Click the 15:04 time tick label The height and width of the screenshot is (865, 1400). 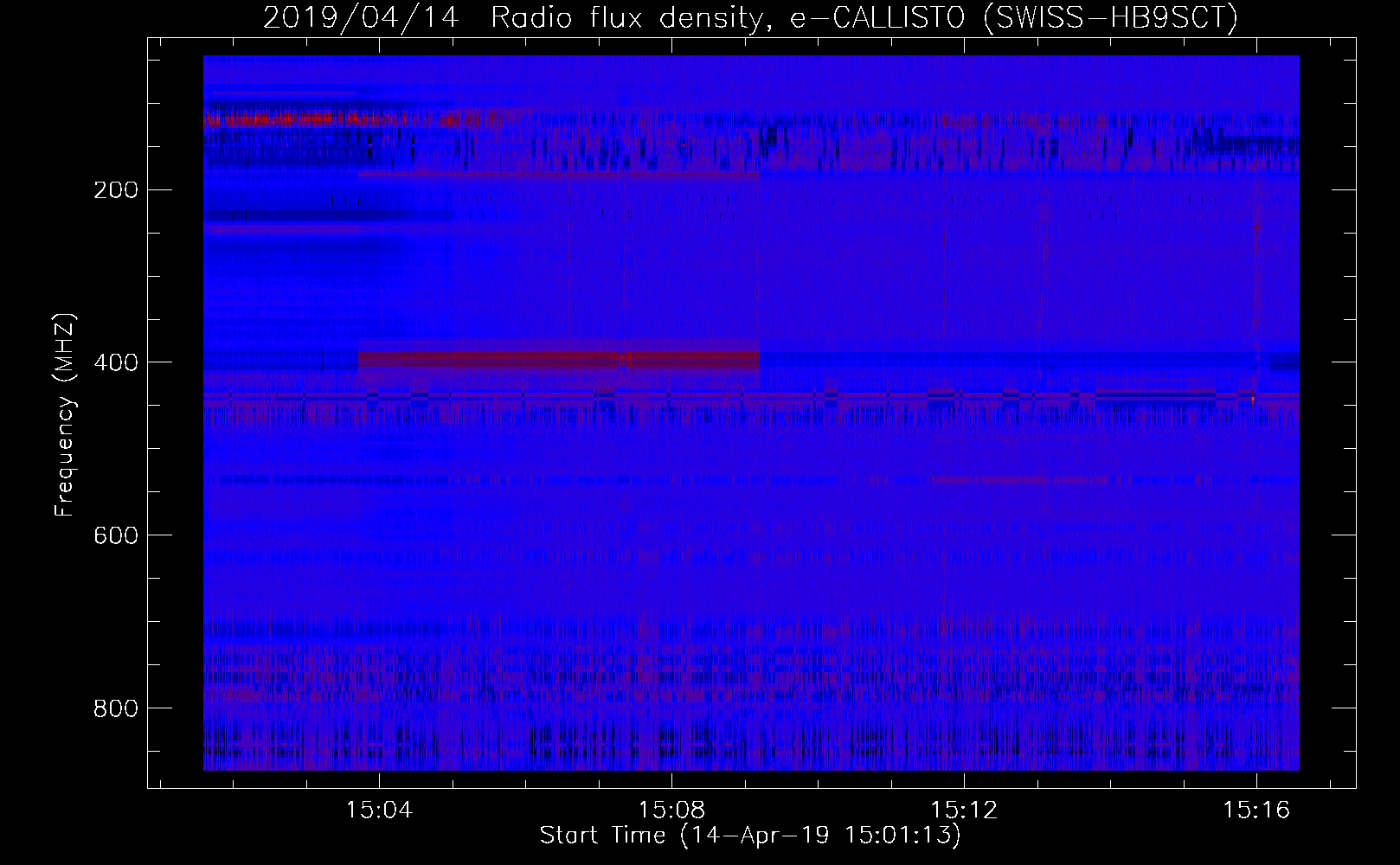[379, 810]
